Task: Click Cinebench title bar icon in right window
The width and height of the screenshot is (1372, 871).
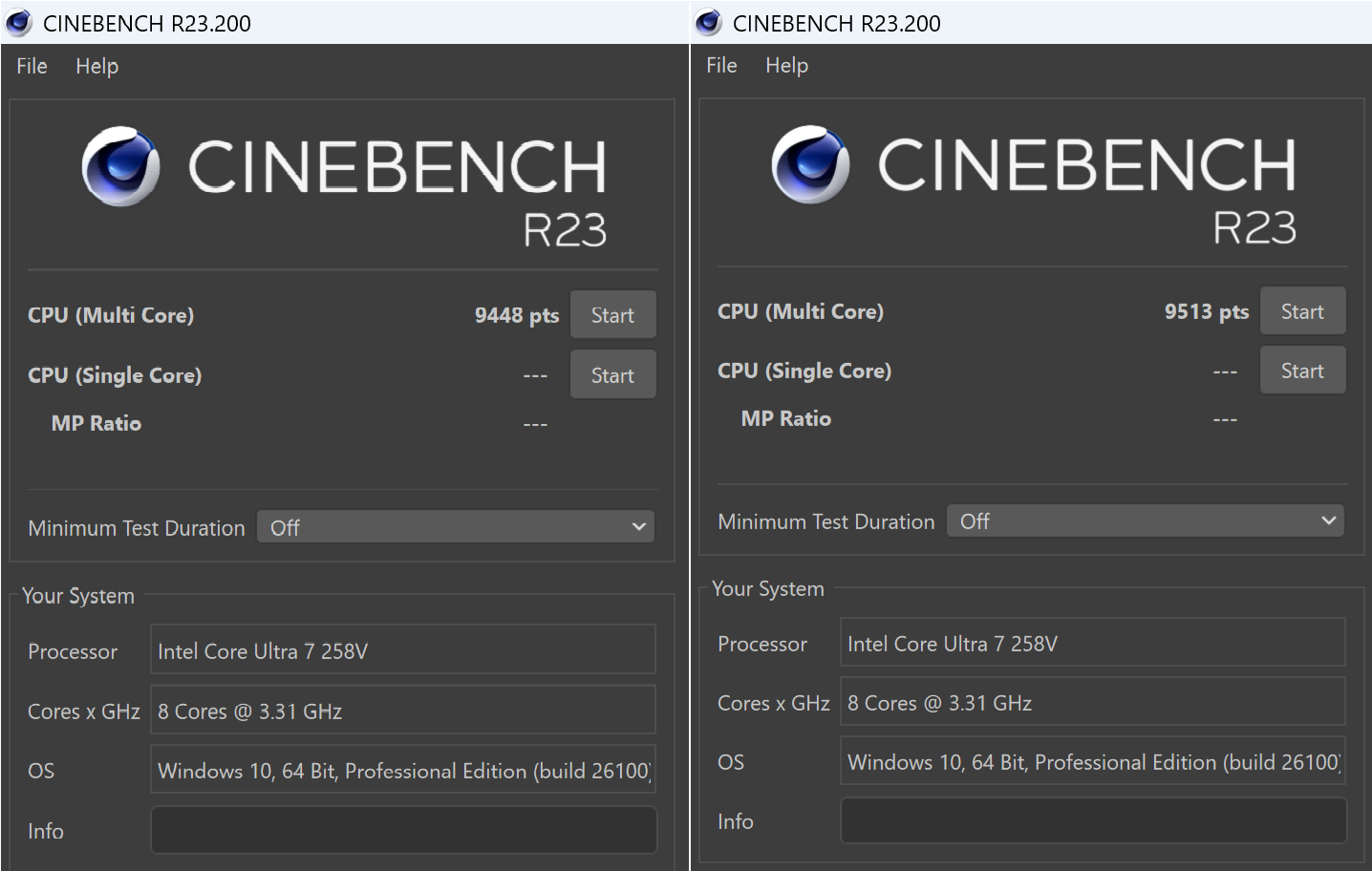Action: (709, 23)
